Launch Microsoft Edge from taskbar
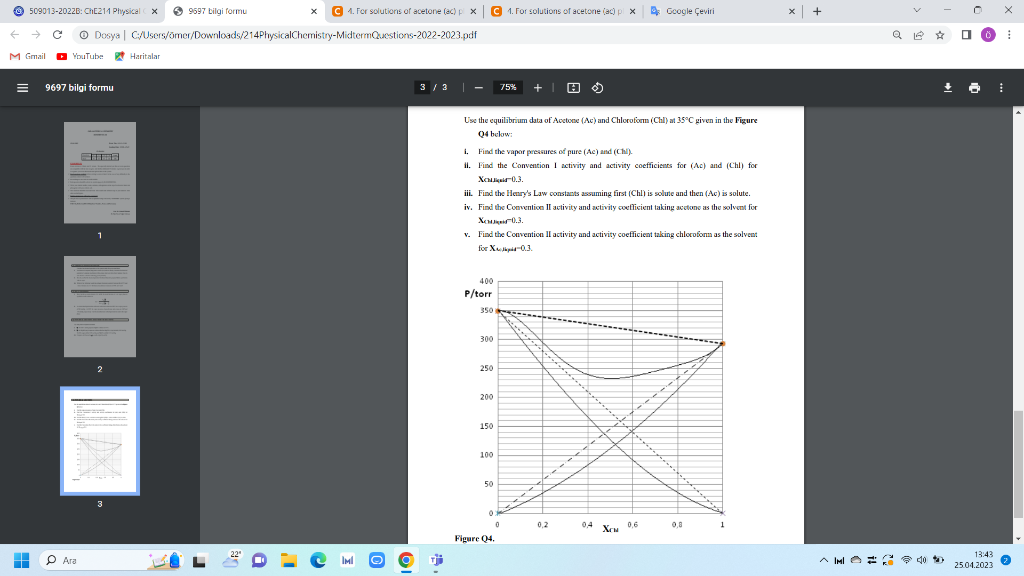Screen dimensions: 1024x576 [x=318, y=560]
